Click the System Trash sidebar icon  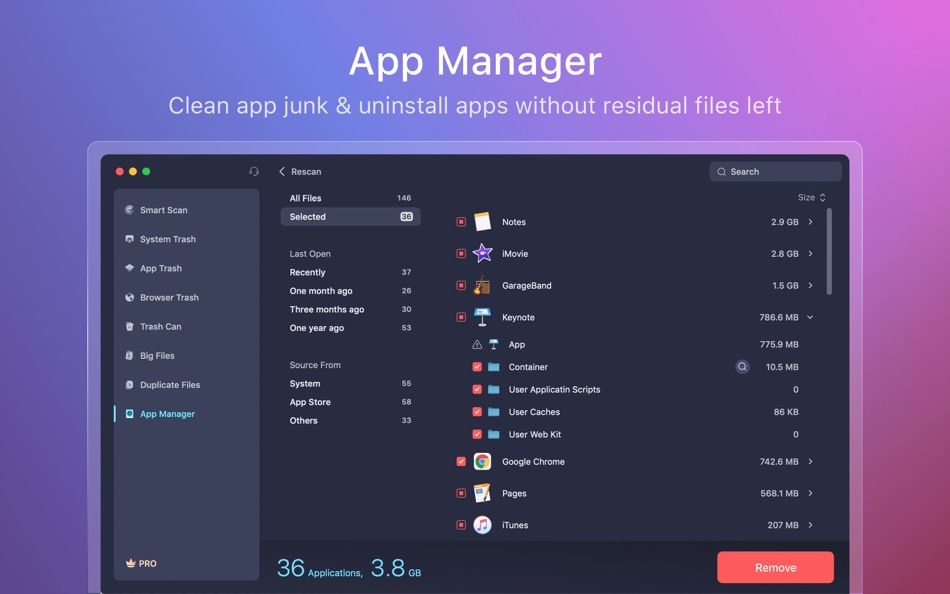pos(129,239)
